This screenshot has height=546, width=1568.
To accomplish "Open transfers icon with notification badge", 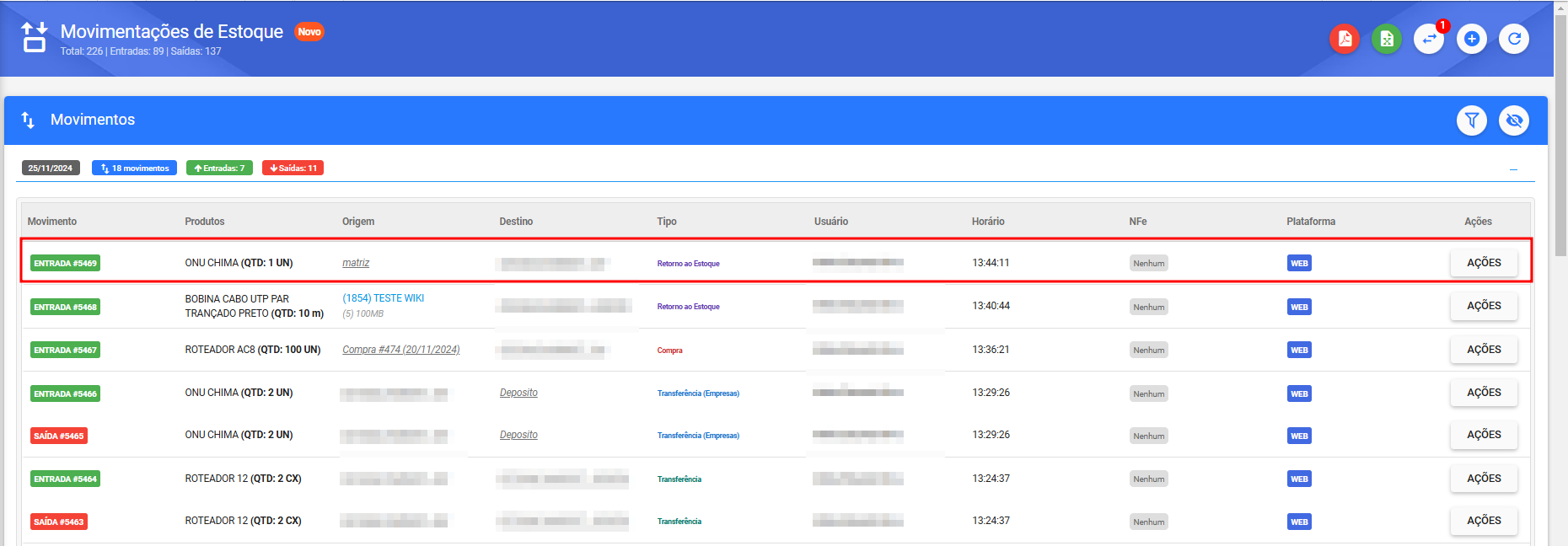I will pos(1429,39).
